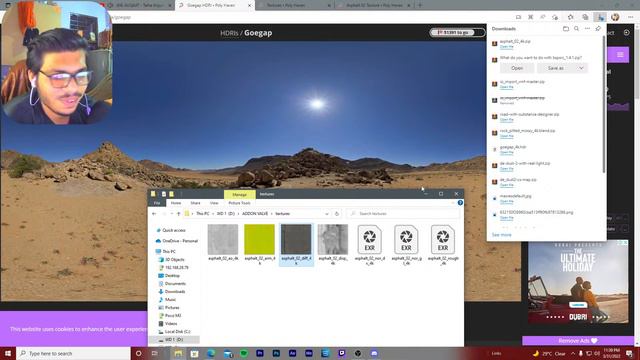640x360 pixels.
Task: Click browser Downloads toolbar icon
Action: 600,17
